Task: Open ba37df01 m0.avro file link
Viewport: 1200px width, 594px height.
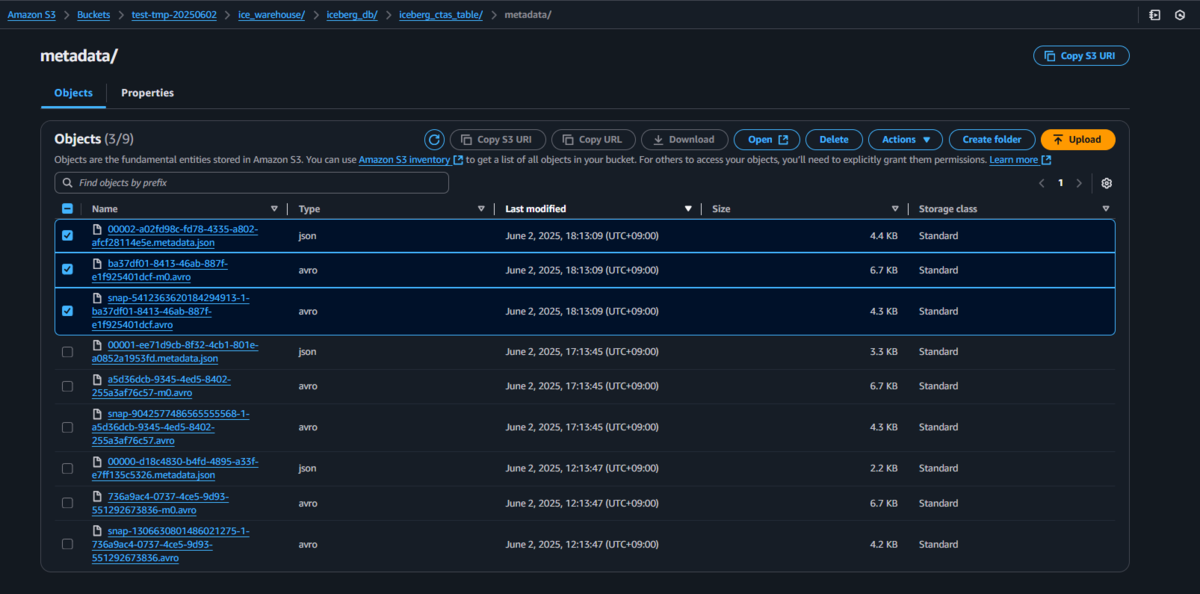Action: (x=160, y=270)
